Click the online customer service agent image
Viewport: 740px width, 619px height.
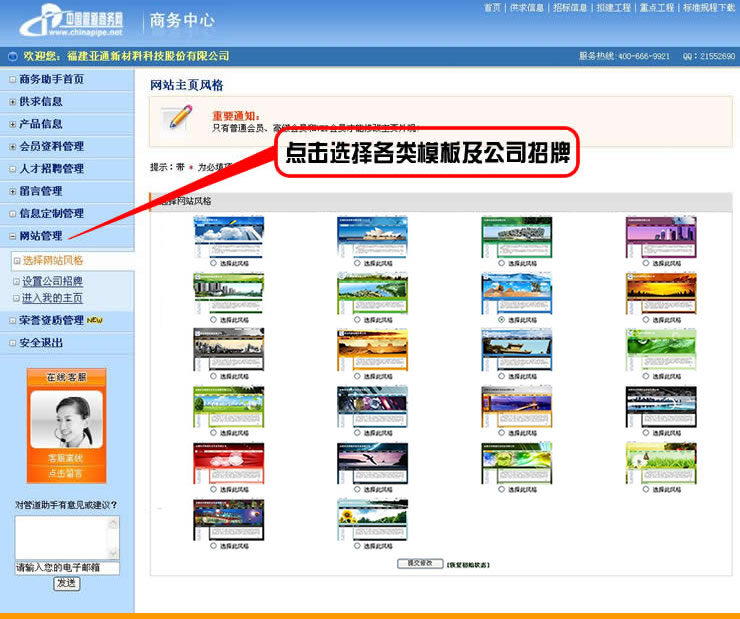tap(66, 419)
